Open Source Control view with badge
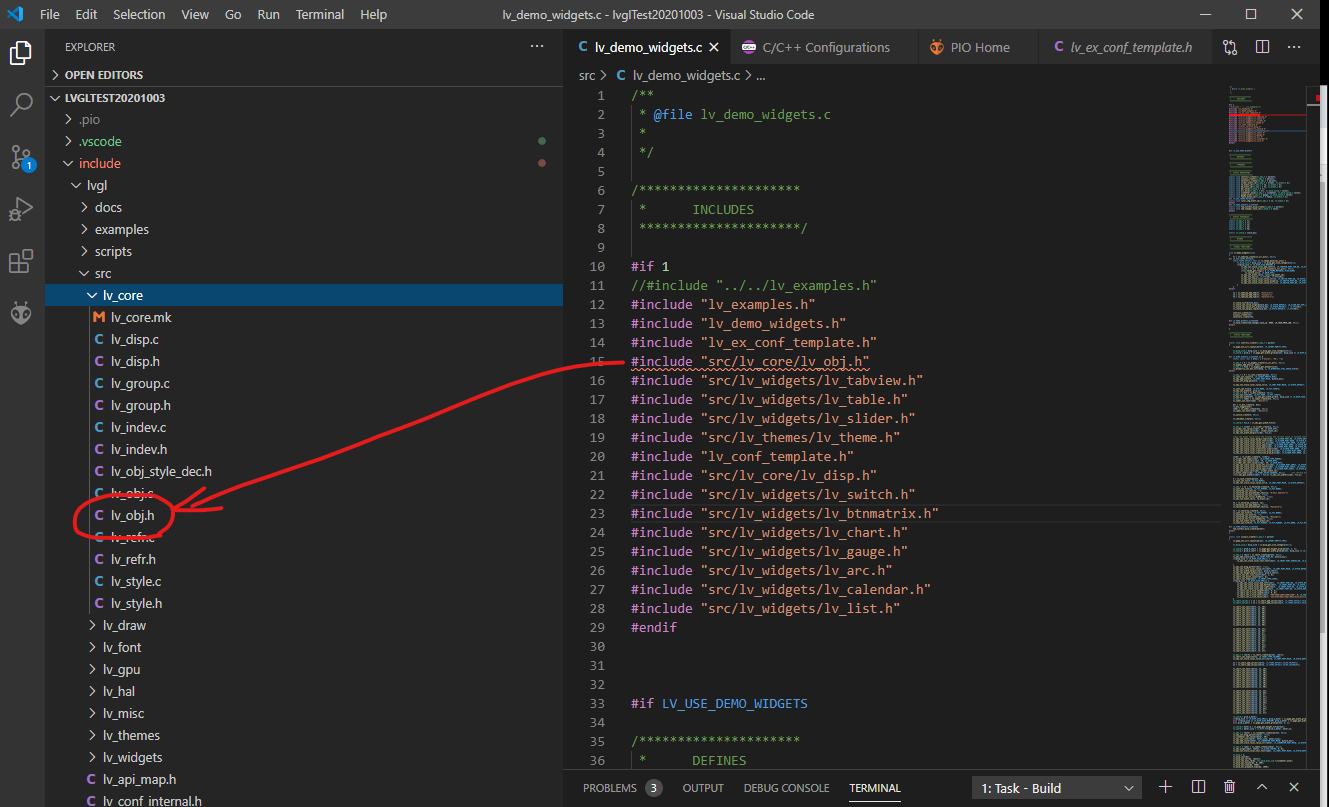 [x=21, y=157]
